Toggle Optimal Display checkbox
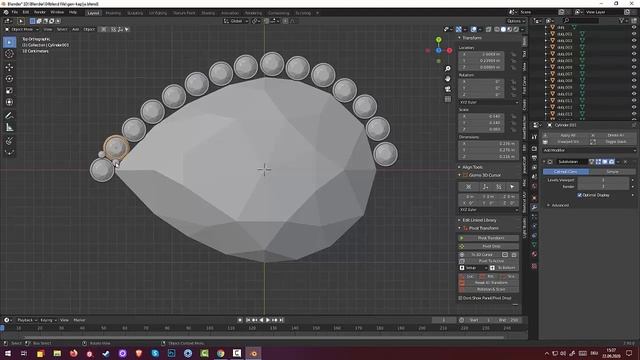The image size is (640, 360). coord(580,195)
